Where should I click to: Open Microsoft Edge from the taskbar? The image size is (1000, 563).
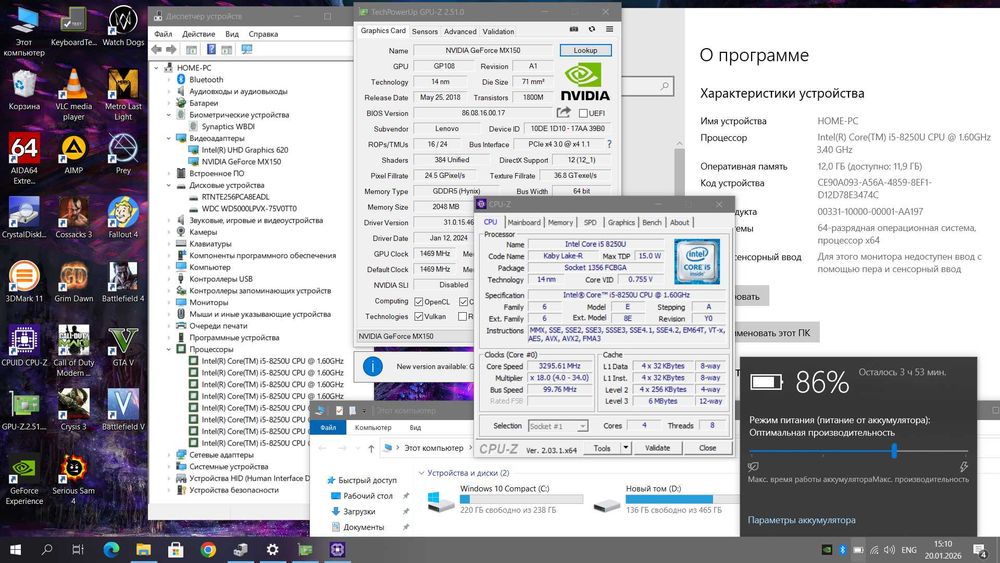click(112, 549)
